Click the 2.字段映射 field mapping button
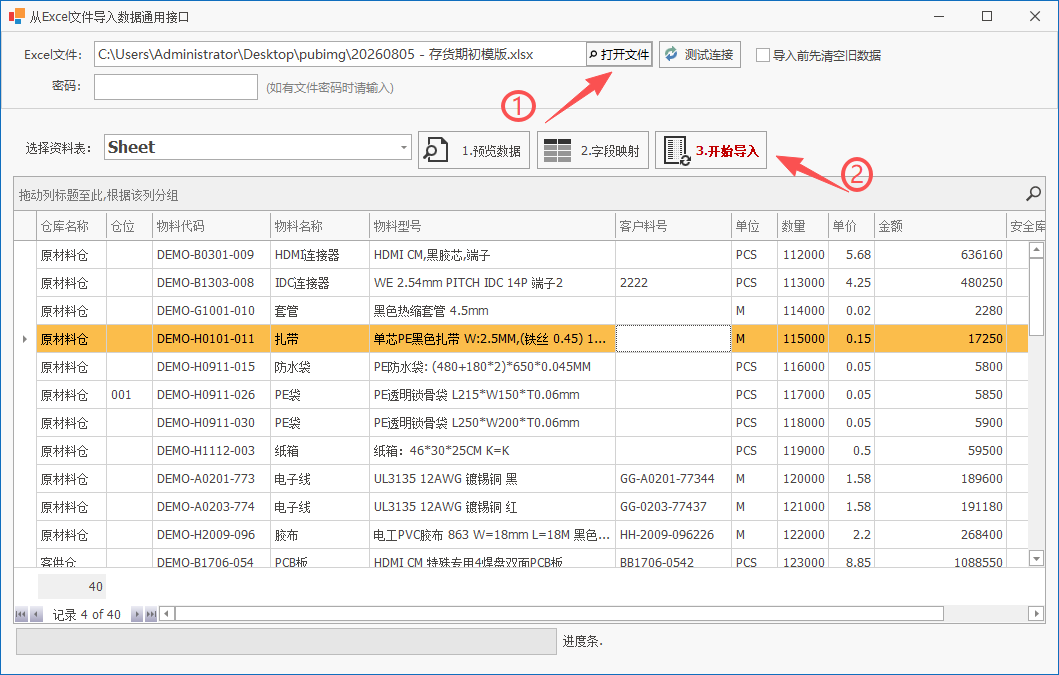 [593, 150]
